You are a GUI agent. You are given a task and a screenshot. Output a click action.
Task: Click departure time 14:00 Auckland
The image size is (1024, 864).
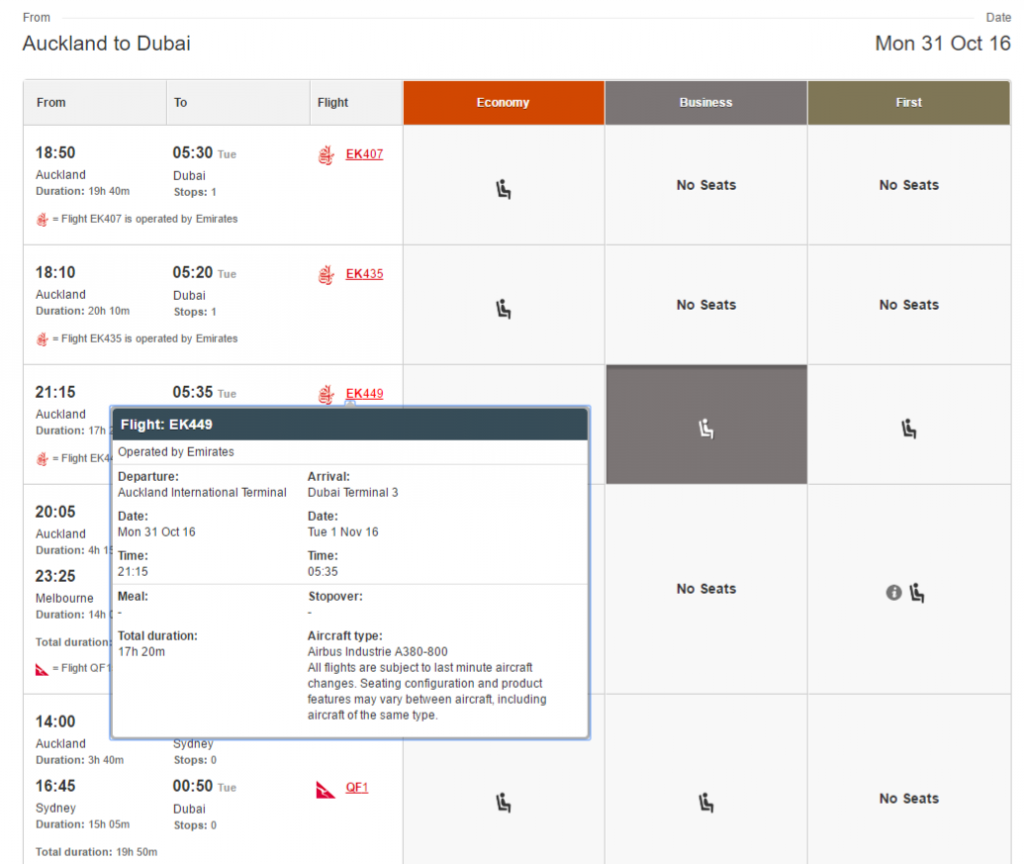[56, 722]
